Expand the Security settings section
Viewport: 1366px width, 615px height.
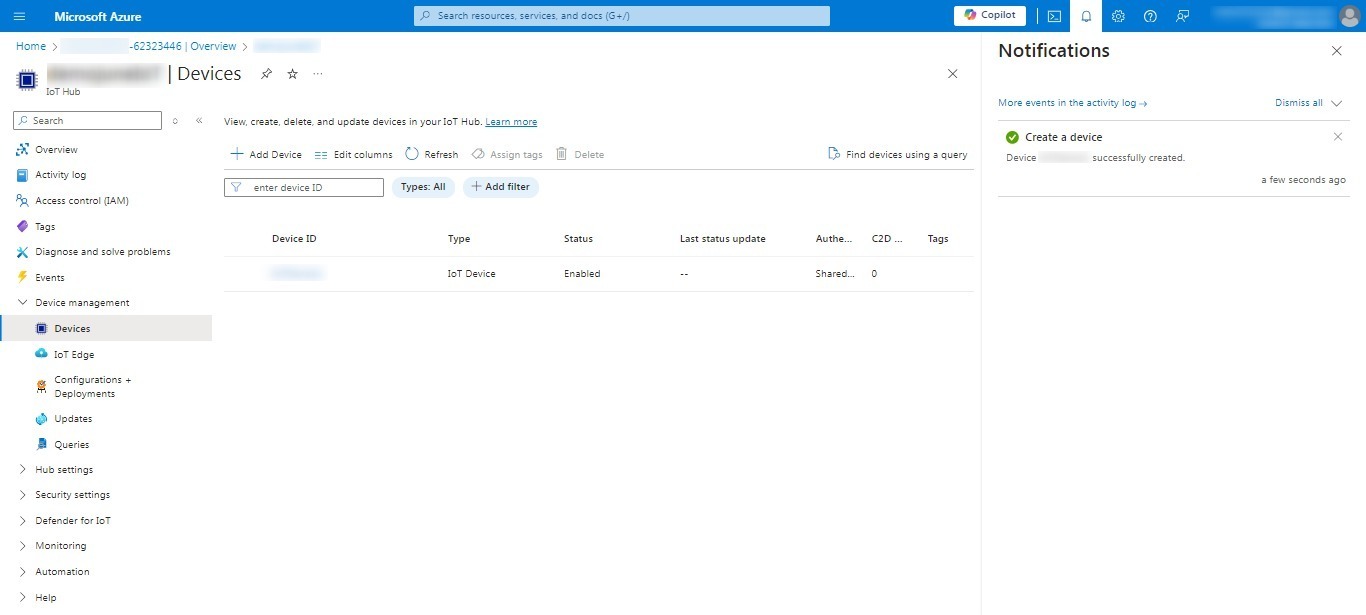click(72, 495)
